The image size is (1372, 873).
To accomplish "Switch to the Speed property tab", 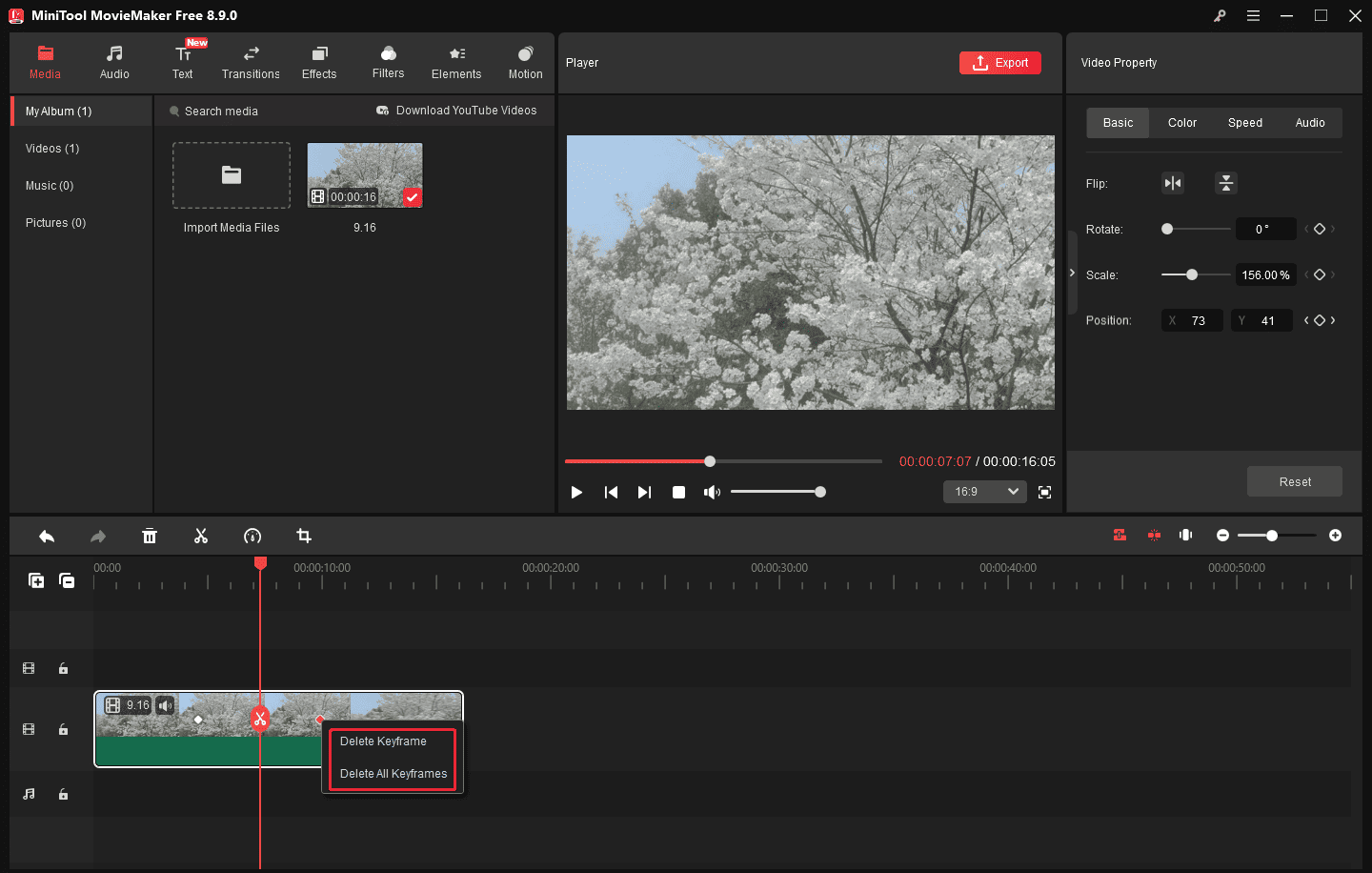I will point(1245,123).
